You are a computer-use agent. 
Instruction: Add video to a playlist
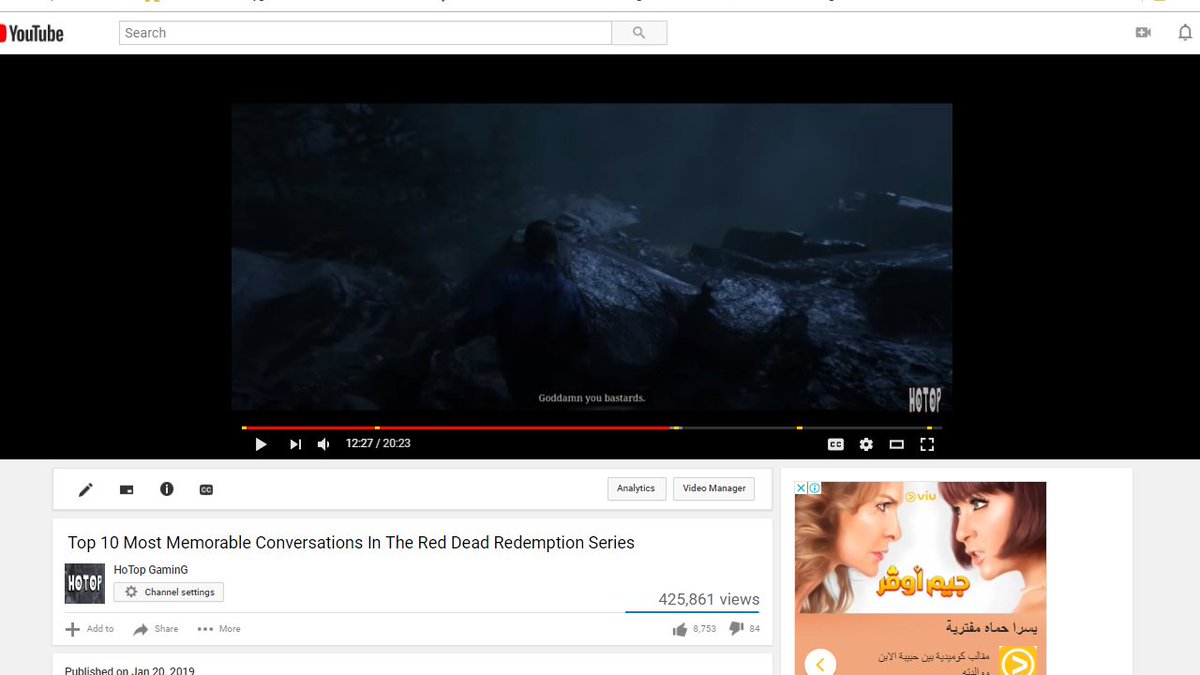tap(90, 629)
